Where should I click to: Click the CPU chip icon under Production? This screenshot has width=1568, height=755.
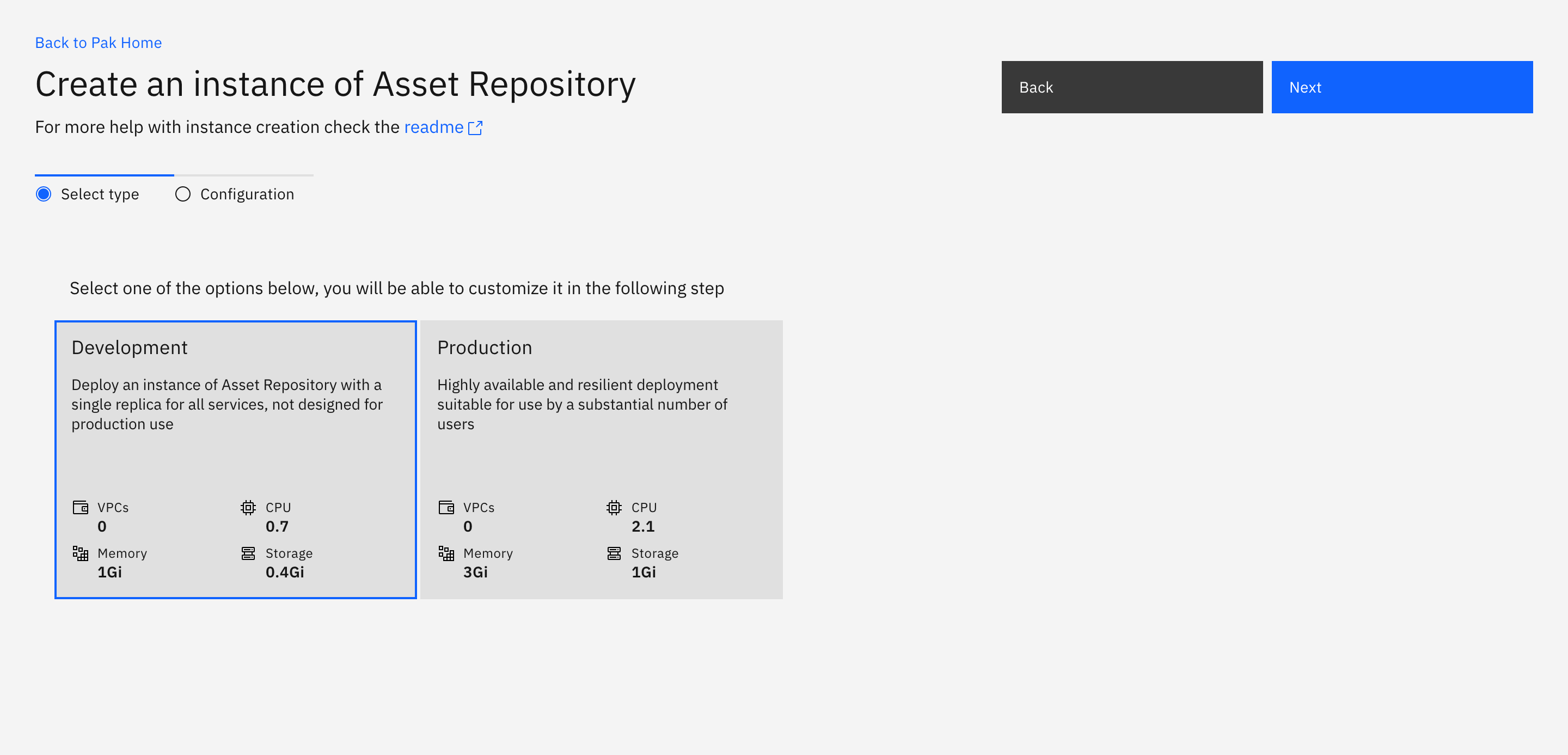(x=614, y=507)
